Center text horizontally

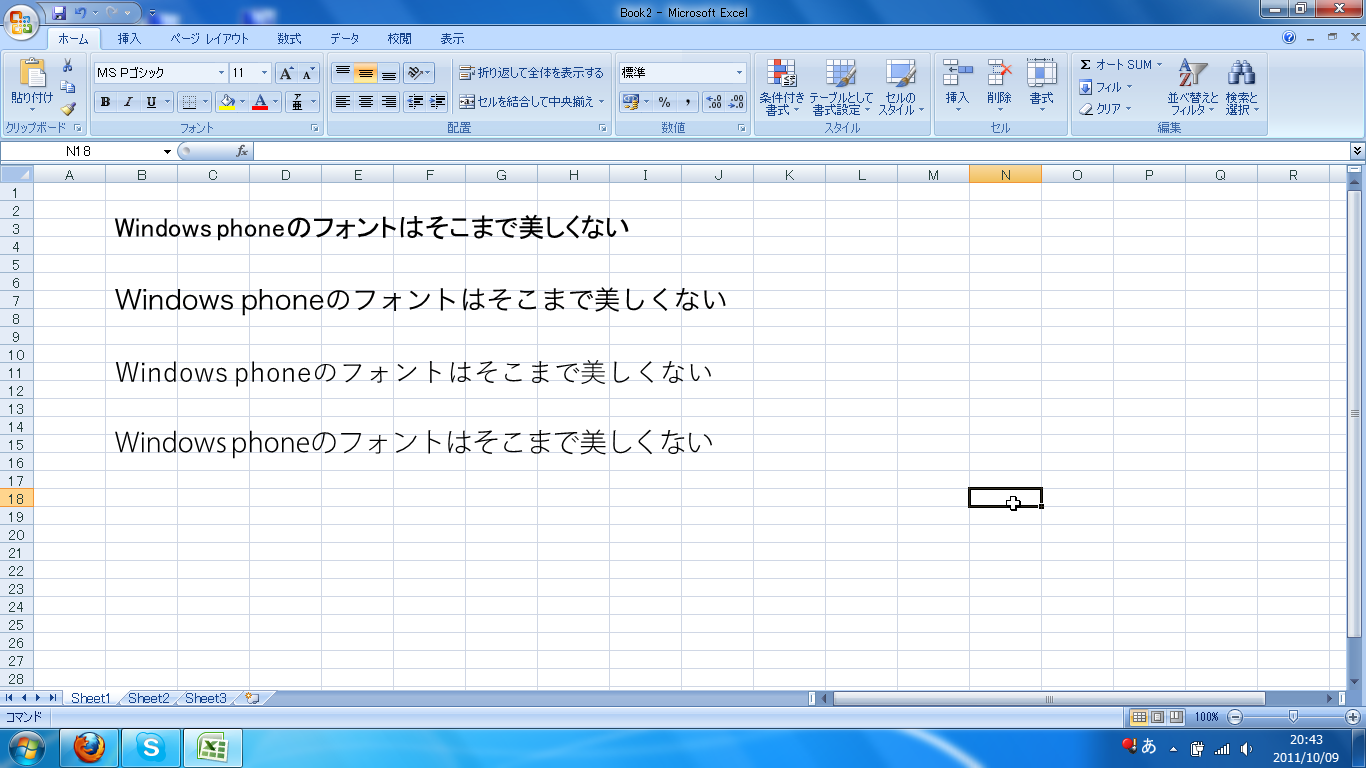(365, 102)
